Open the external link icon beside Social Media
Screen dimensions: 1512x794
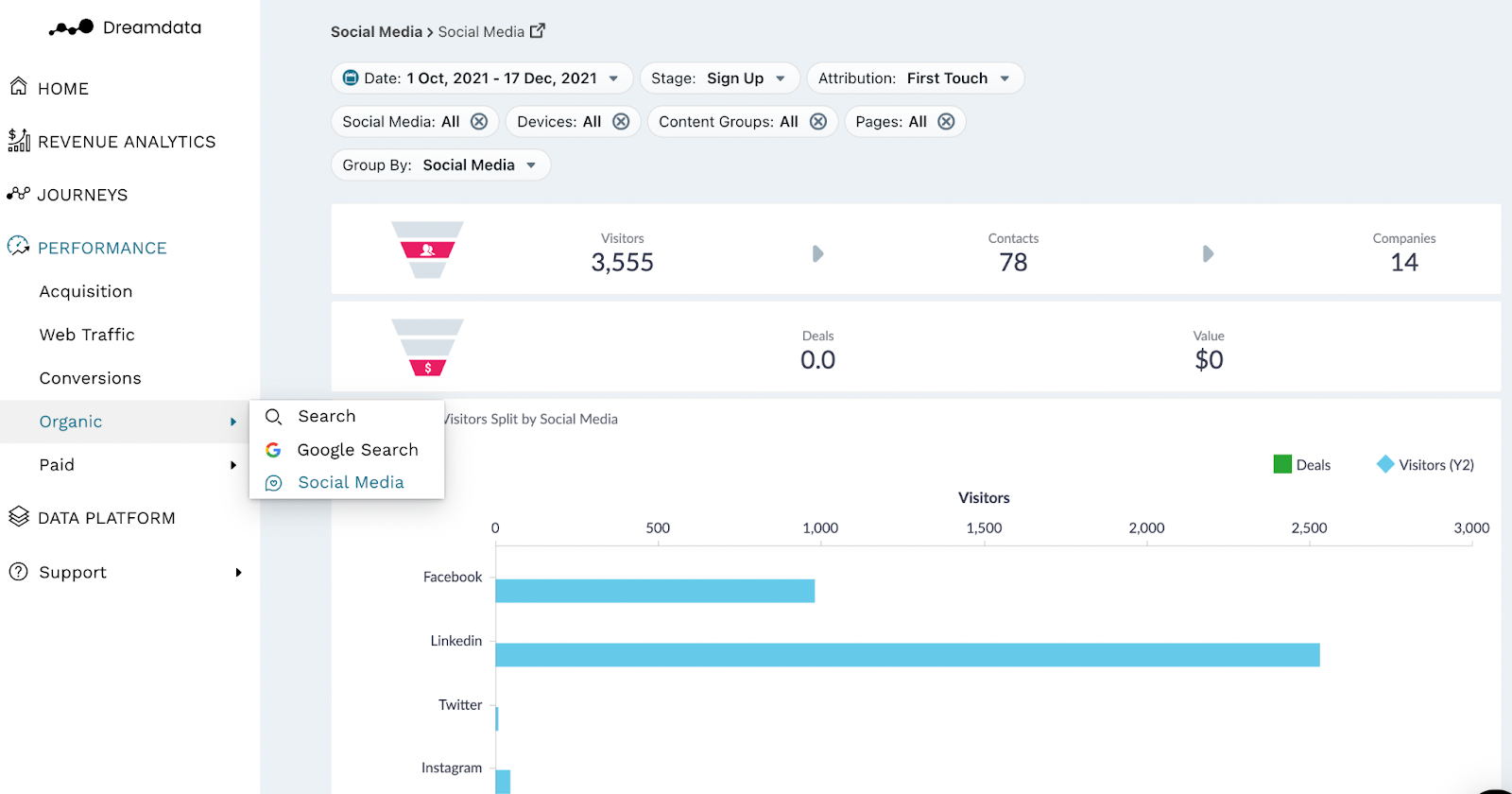pyautogui.click(x=538, y=31)
